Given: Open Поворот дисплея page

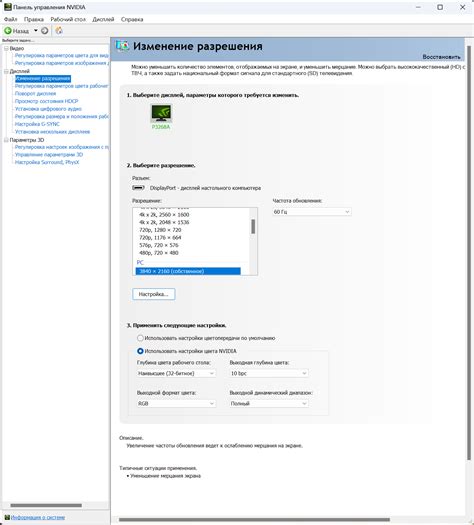Looking at the screenshot, I should point(35,93).
